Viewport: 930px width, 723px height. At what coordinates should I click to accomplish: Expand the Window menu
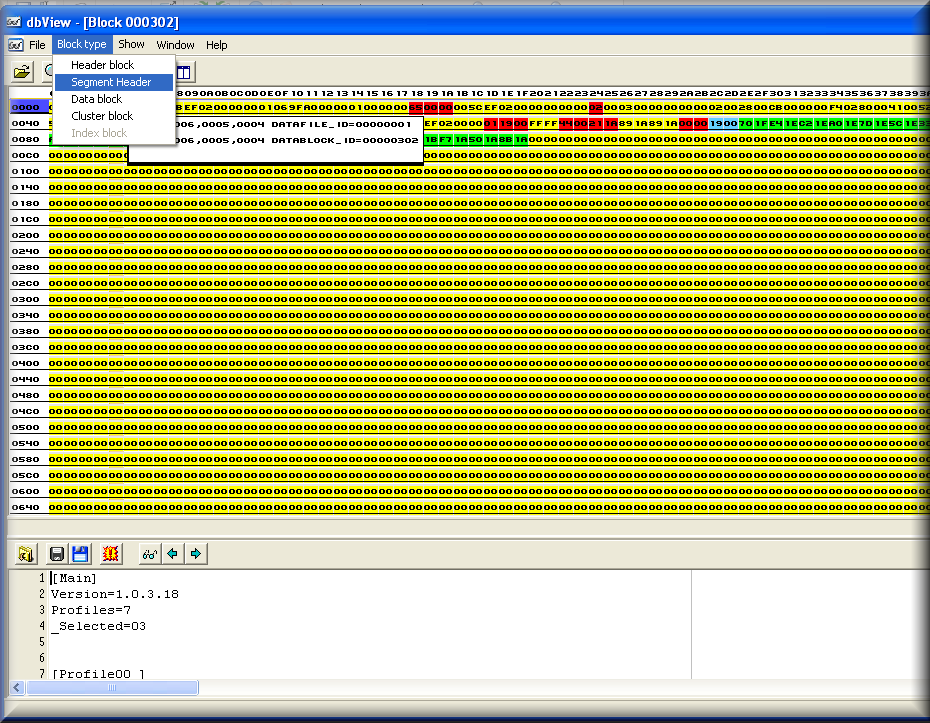(x=175, y=45)
